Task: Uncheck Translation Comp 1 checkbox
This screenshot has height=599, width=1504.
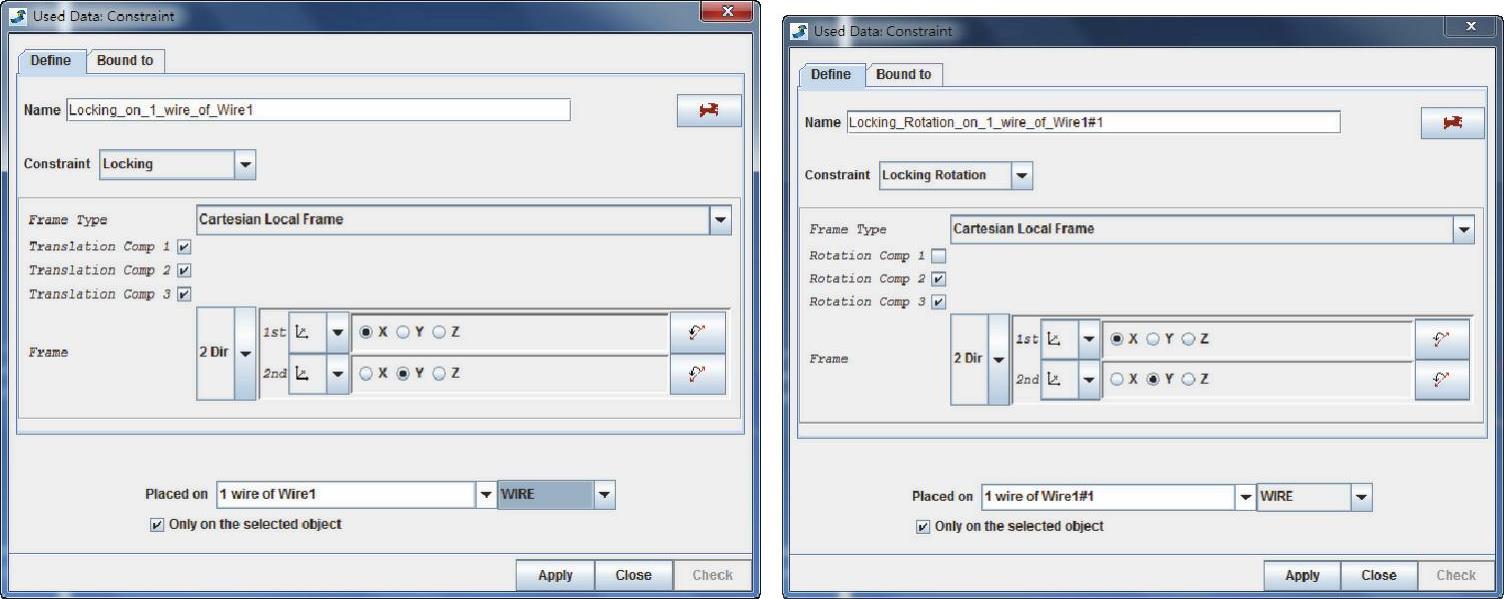Action: (184, 246)
